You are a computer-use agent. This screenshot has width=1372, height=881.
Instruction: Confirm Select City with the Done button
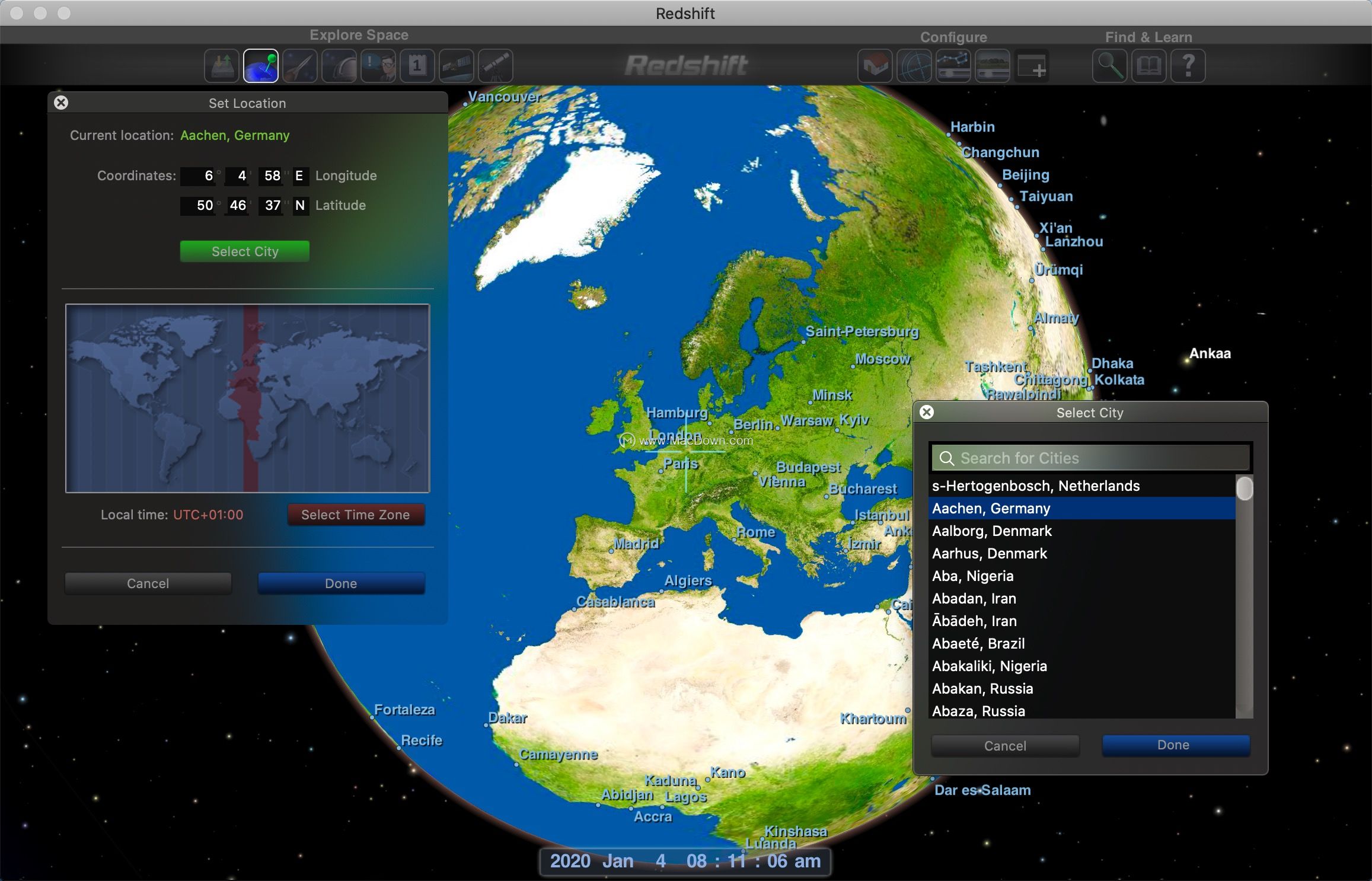point(1176,745)
